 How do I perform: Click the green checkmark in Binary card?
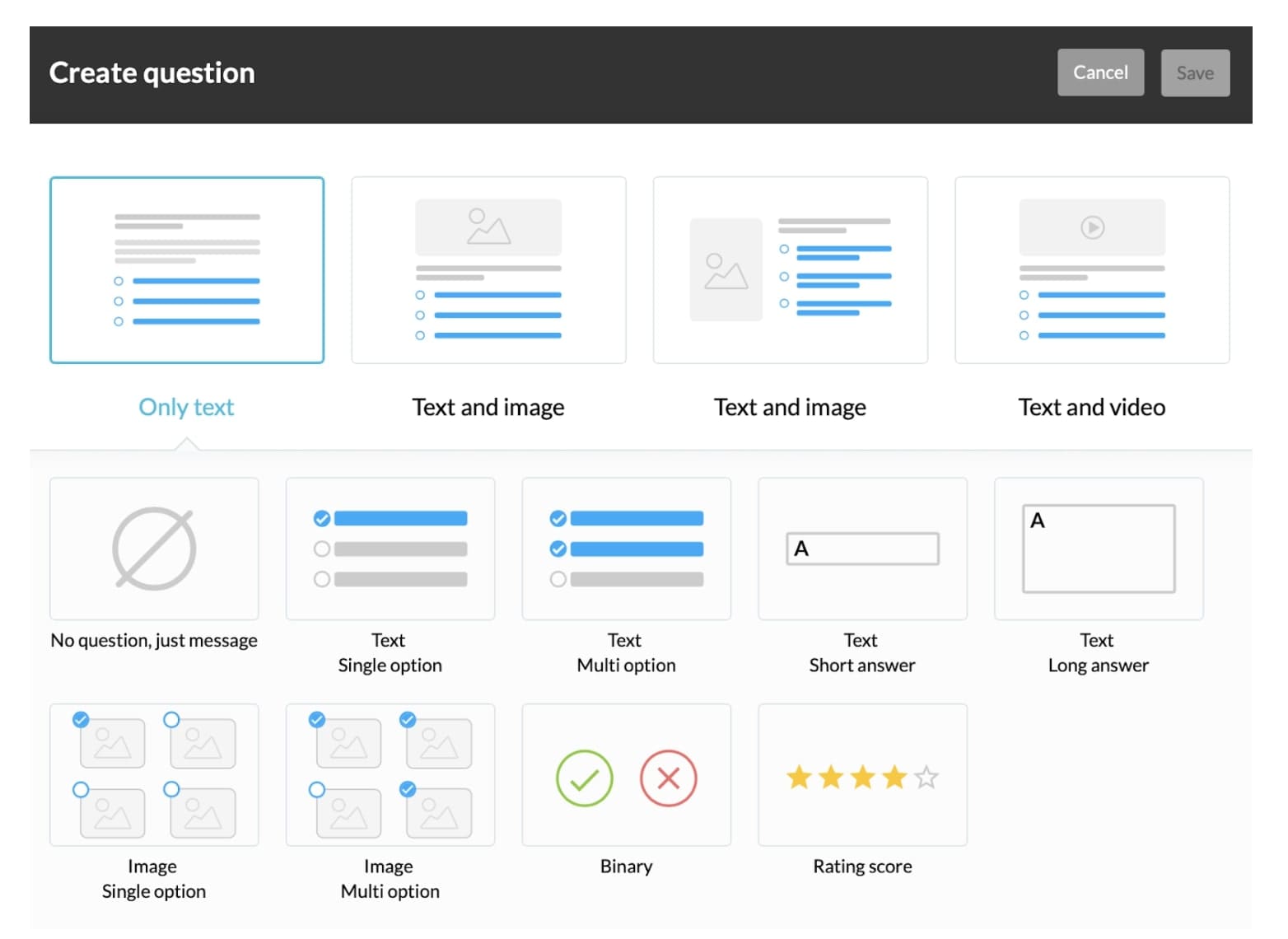coord(585,778)
